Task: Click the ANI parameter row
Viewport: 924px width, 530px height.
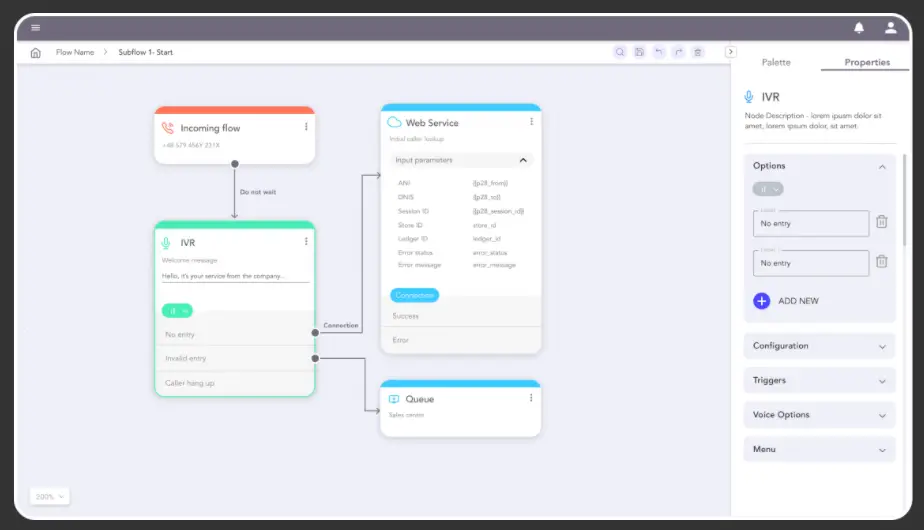Action: [x=461, y=183]
